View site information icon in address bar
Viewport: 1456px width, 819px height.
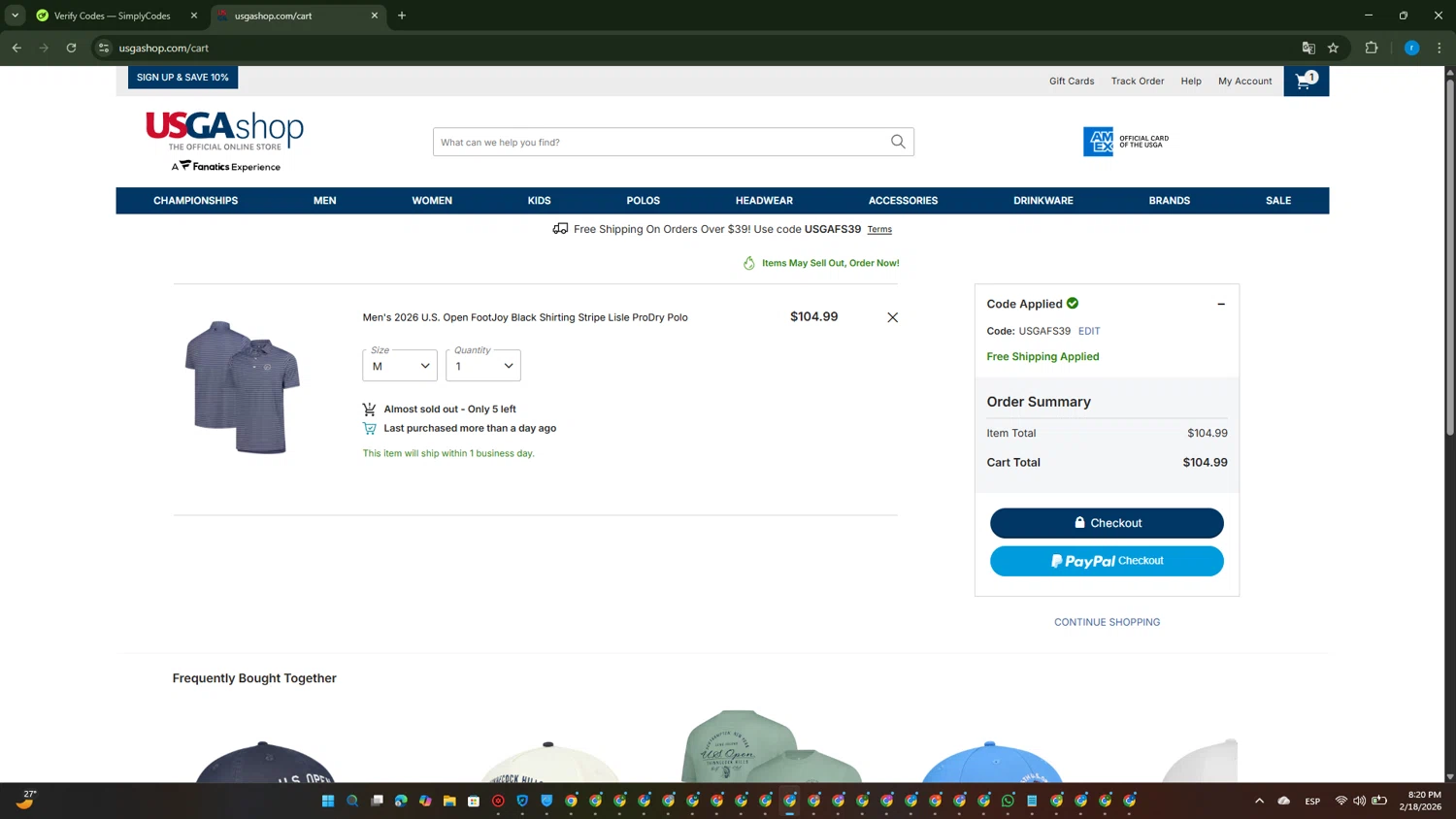point(104,48)
